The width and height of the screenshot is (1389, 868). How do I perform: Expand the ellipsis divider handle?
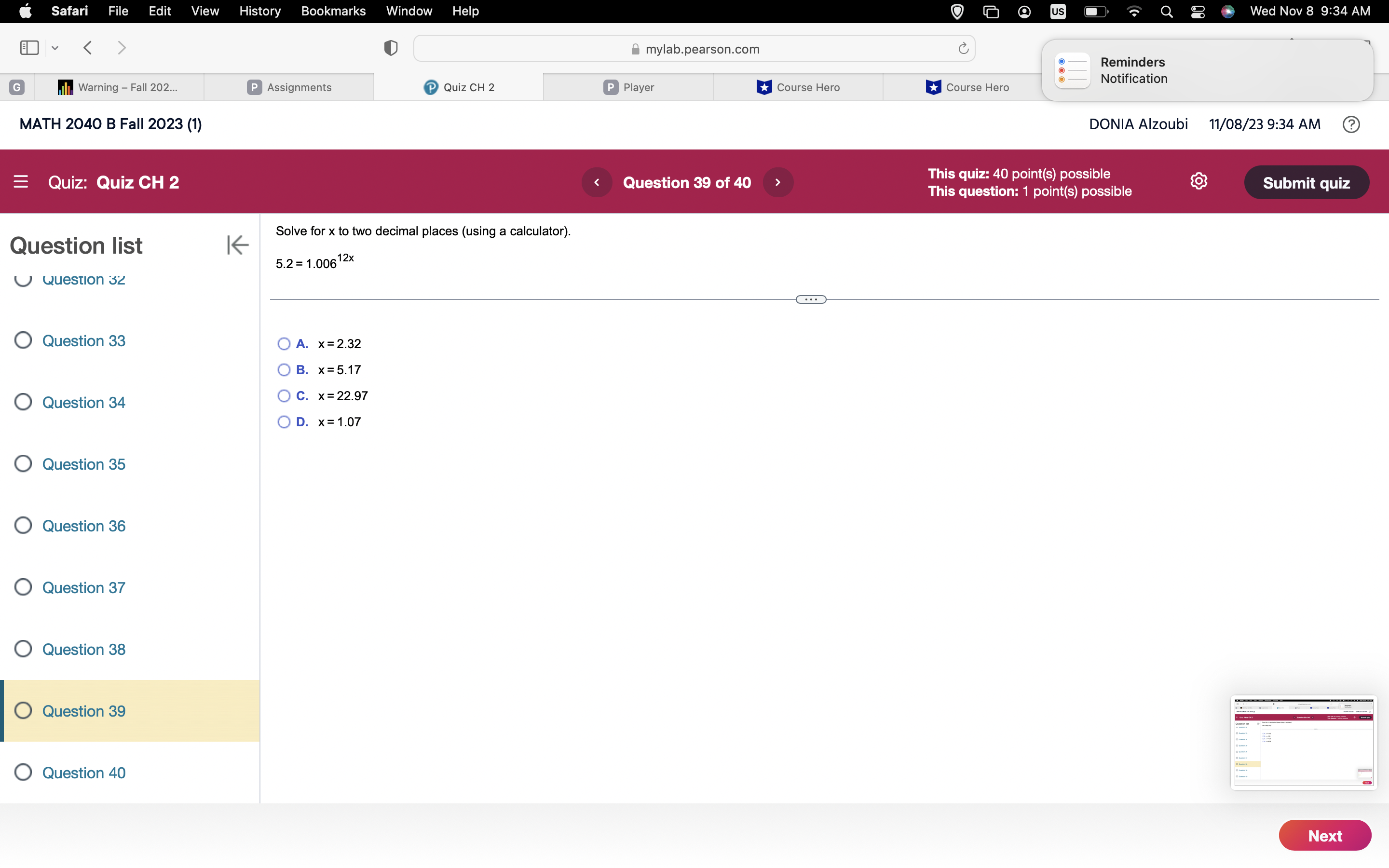point(810,299)
